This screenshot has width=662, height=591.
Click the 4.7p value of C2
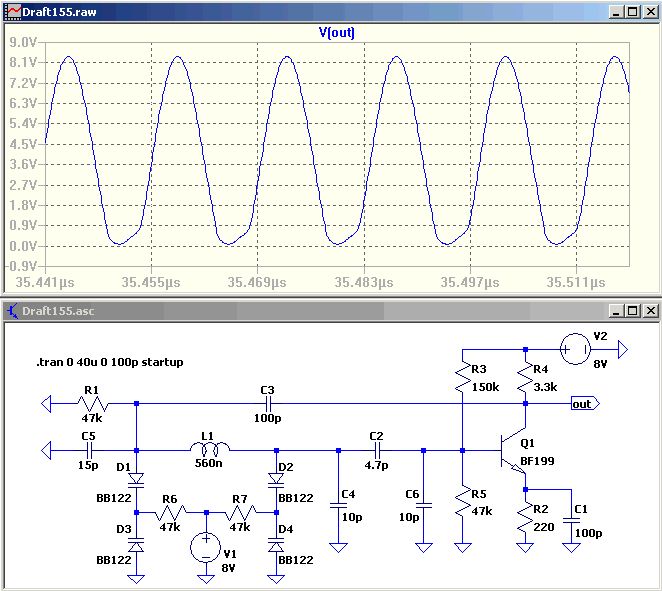pos(377,465)
